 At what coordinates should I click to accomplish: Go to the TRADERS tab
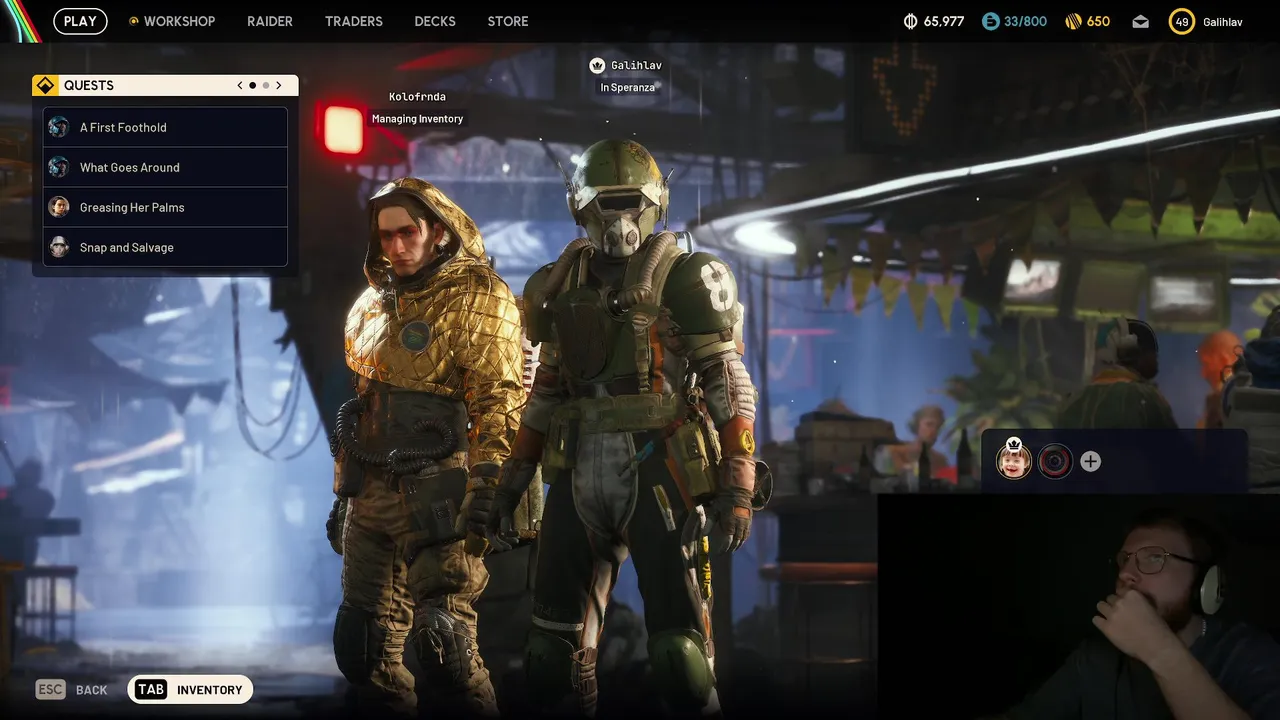[354, 21]
